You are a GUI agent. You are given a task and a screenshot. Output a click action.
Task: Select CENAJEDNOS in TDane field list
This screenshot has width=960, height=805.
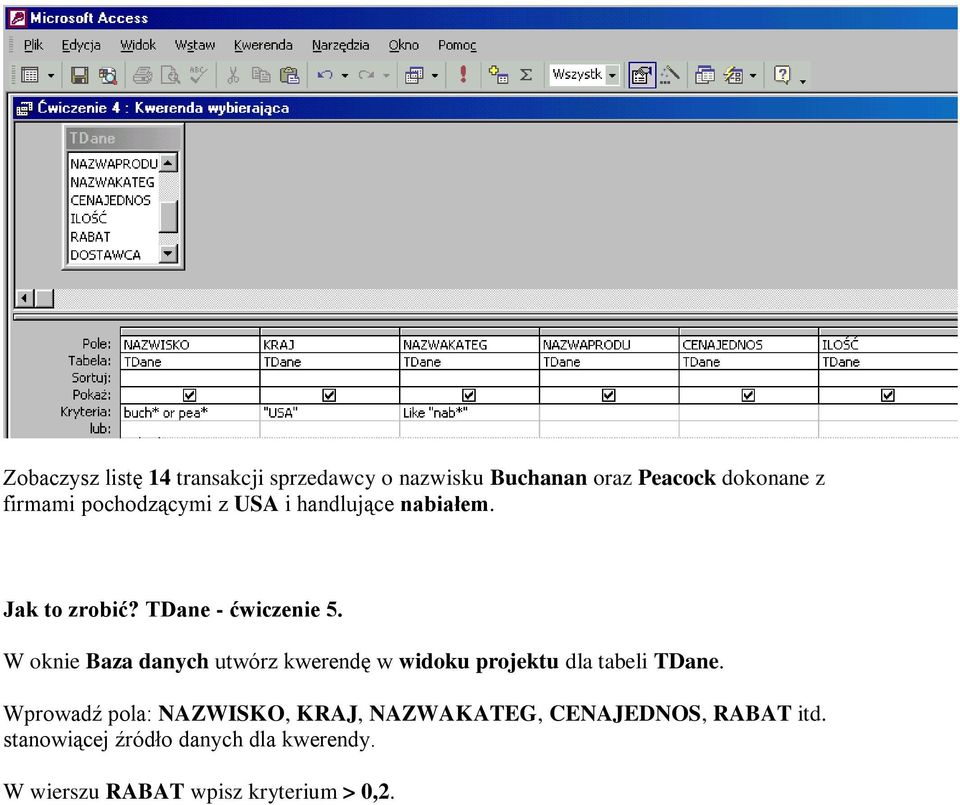click(113, 200)
